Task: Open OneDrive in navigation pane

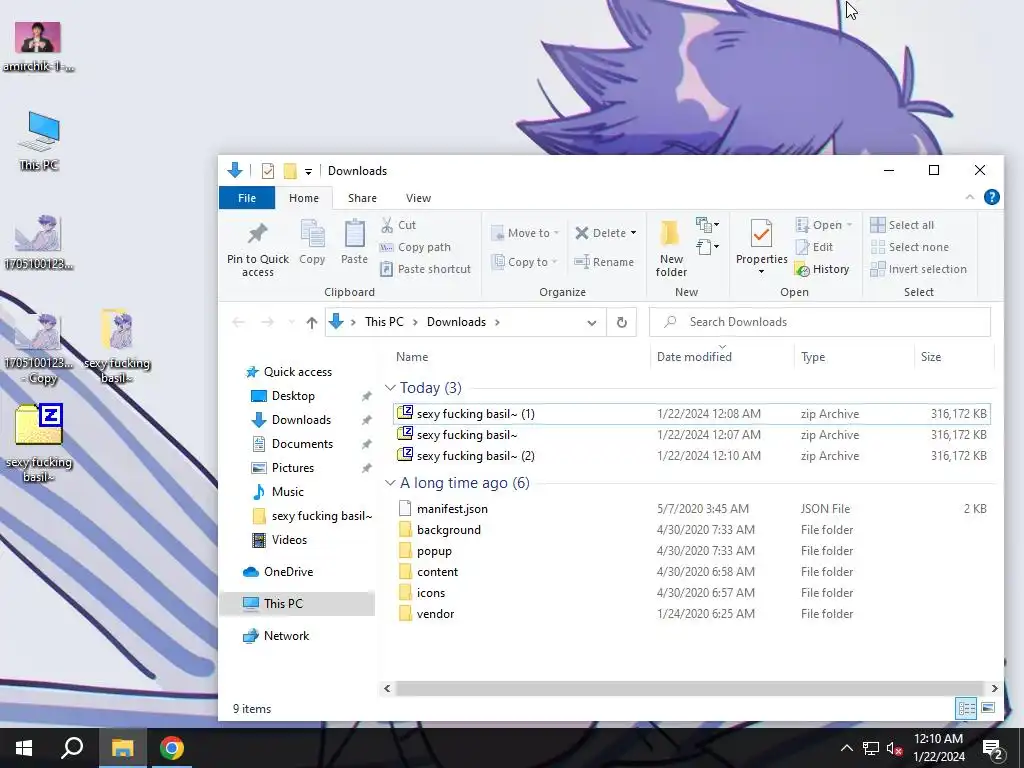Action: 288,572
